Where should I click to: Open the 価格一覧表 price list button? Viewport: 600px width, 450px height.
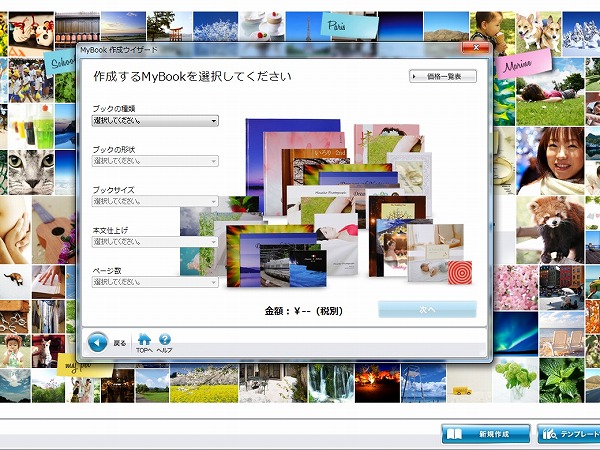tap(443, 76)
